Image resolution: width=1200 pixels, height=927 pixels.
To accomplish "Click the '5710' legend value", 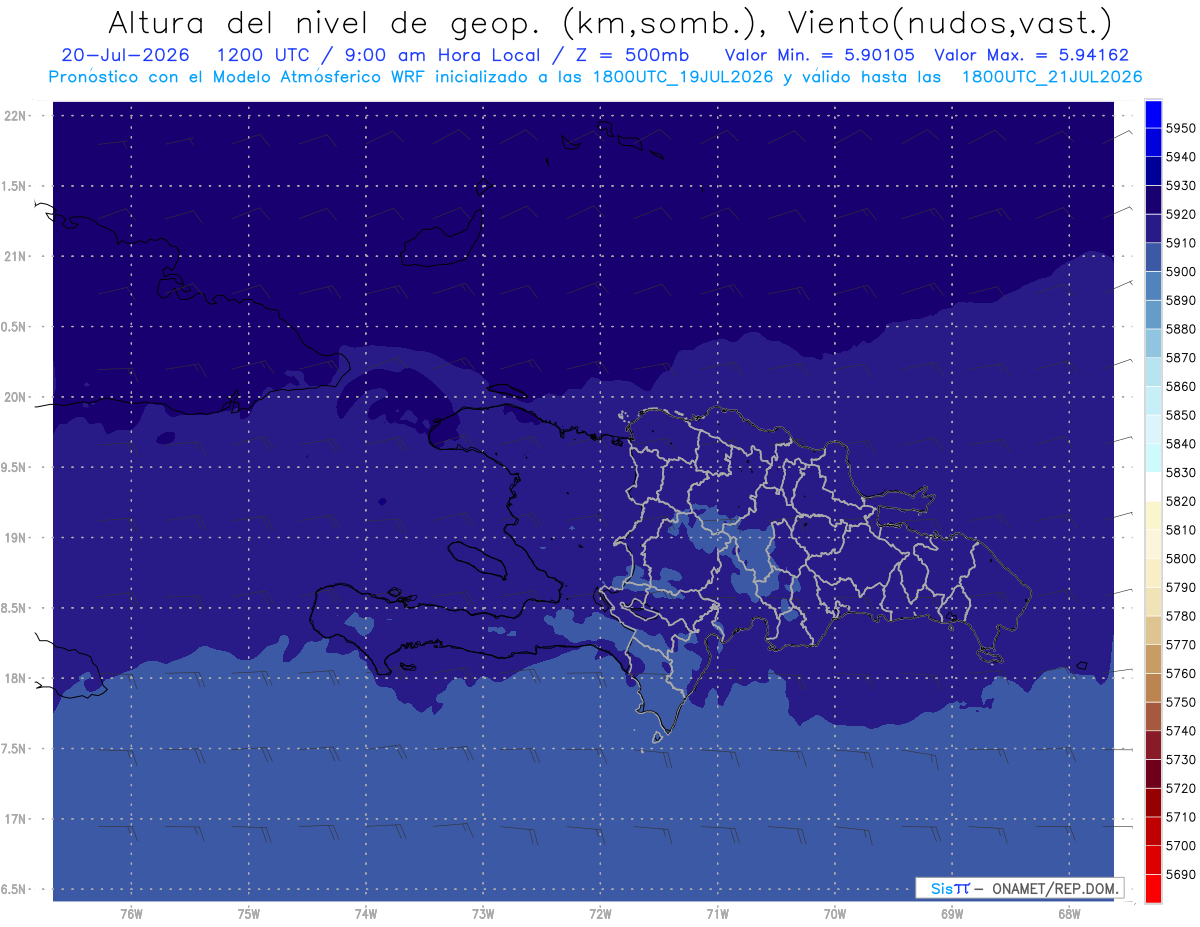I will [x=1181, y=817].
